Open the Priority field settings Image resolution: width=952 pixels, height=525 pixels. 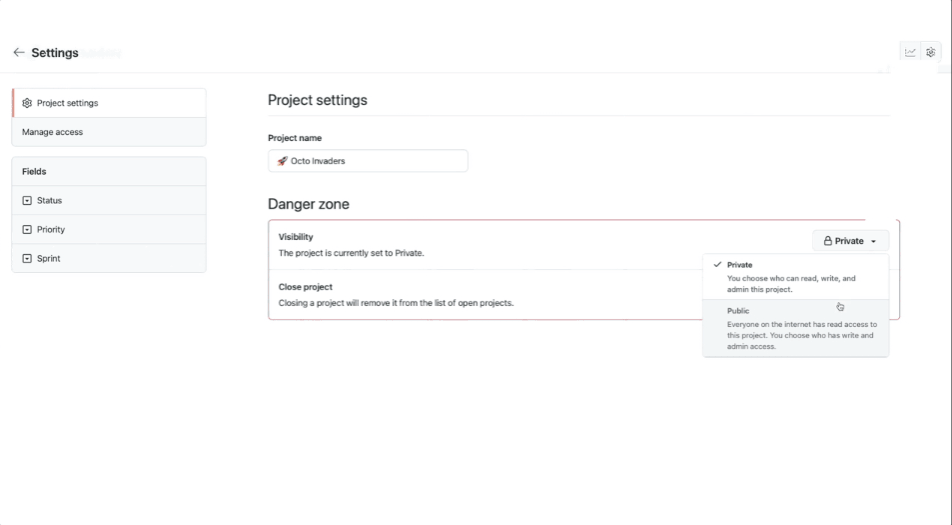tap(51, 230)
